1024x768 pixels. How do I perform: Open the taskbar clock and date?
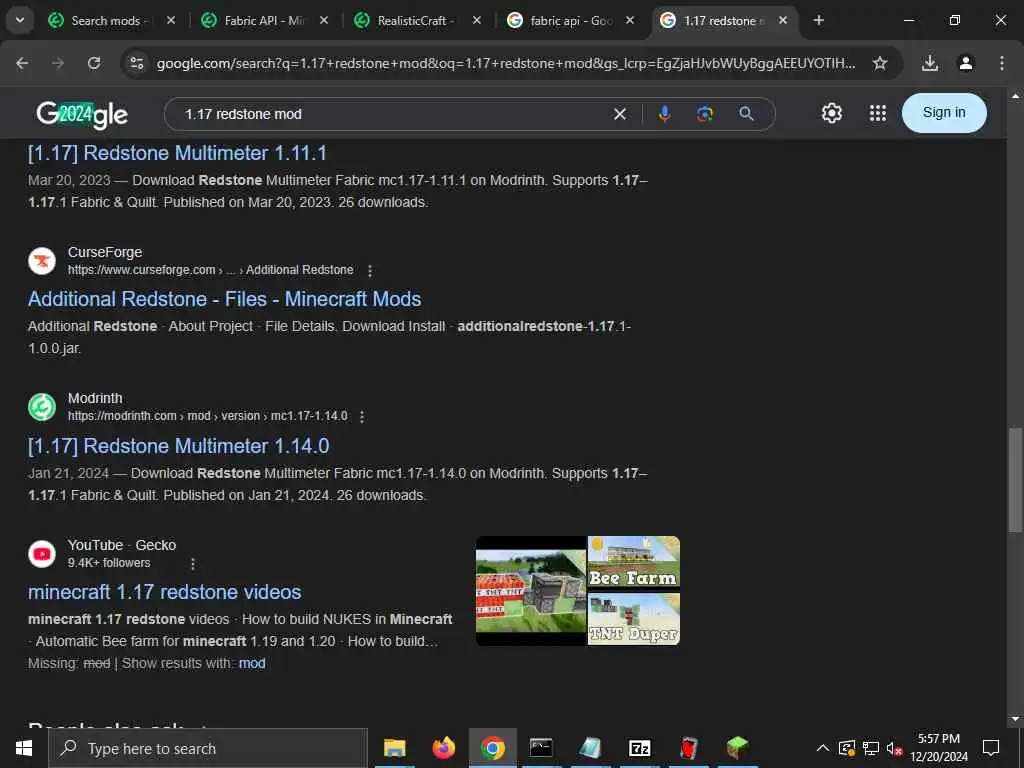(939, 748)
